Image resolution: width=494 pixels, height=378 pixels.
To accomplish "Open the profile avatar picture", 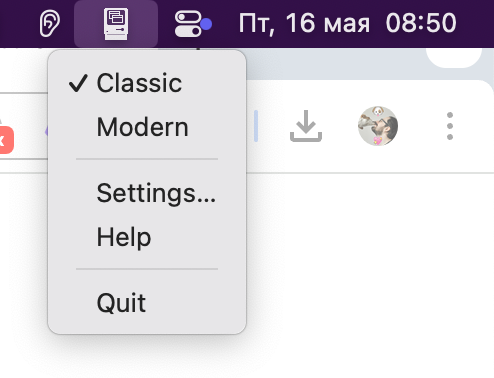I will point(378,126).
